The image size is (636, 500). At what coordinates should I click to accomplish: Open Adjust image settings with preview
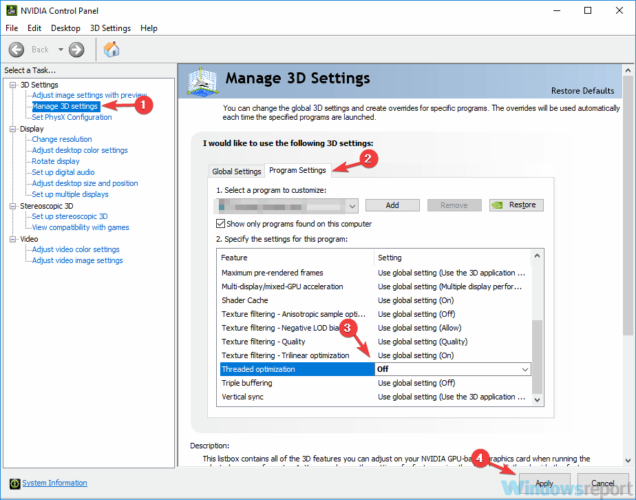(x=89, y=95)
